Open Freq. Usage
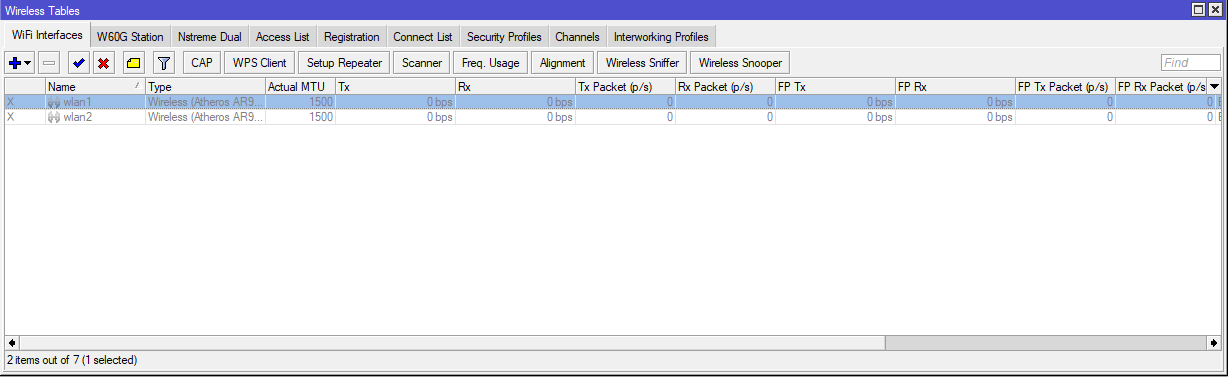 pos(490,63)
